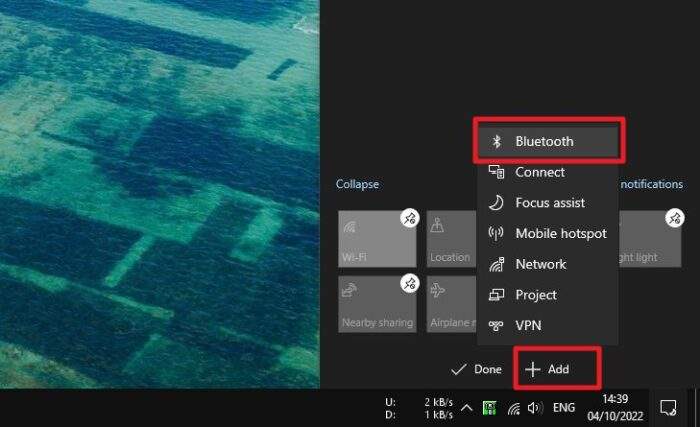Image resolution: width=700 pixels, height=427 pixels.
Task: Select the Network option in the menu
Action: pyautogui.click(x=548, y=264)
